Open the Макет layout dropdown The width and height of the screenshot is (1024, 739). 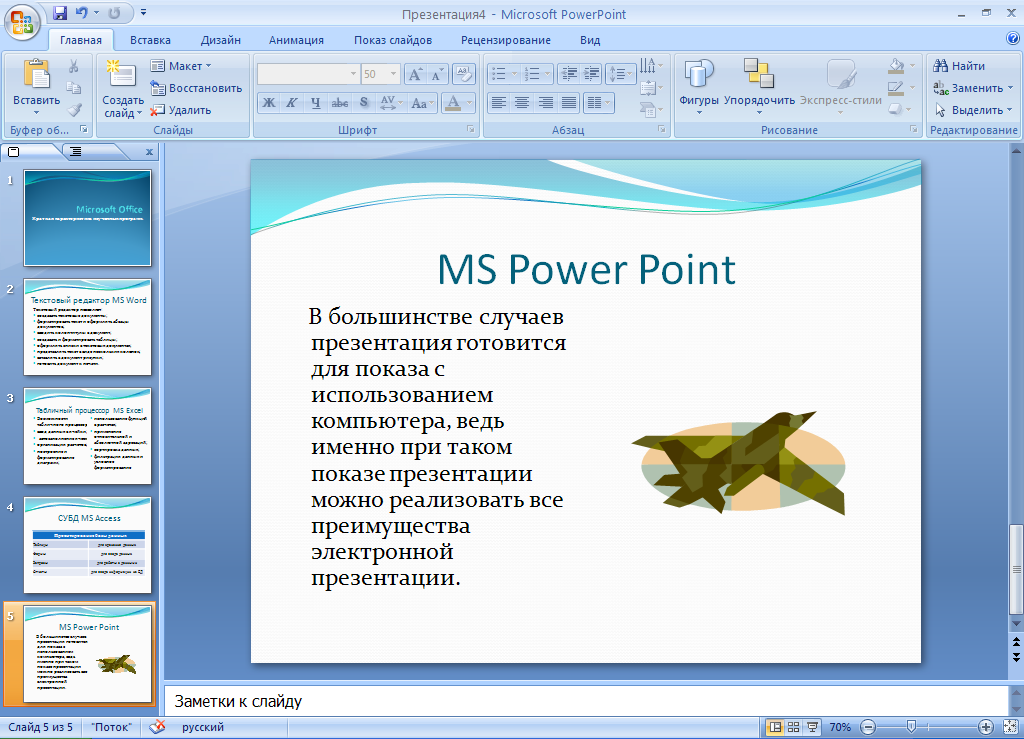pyautogui.click(x=181, y=66)
